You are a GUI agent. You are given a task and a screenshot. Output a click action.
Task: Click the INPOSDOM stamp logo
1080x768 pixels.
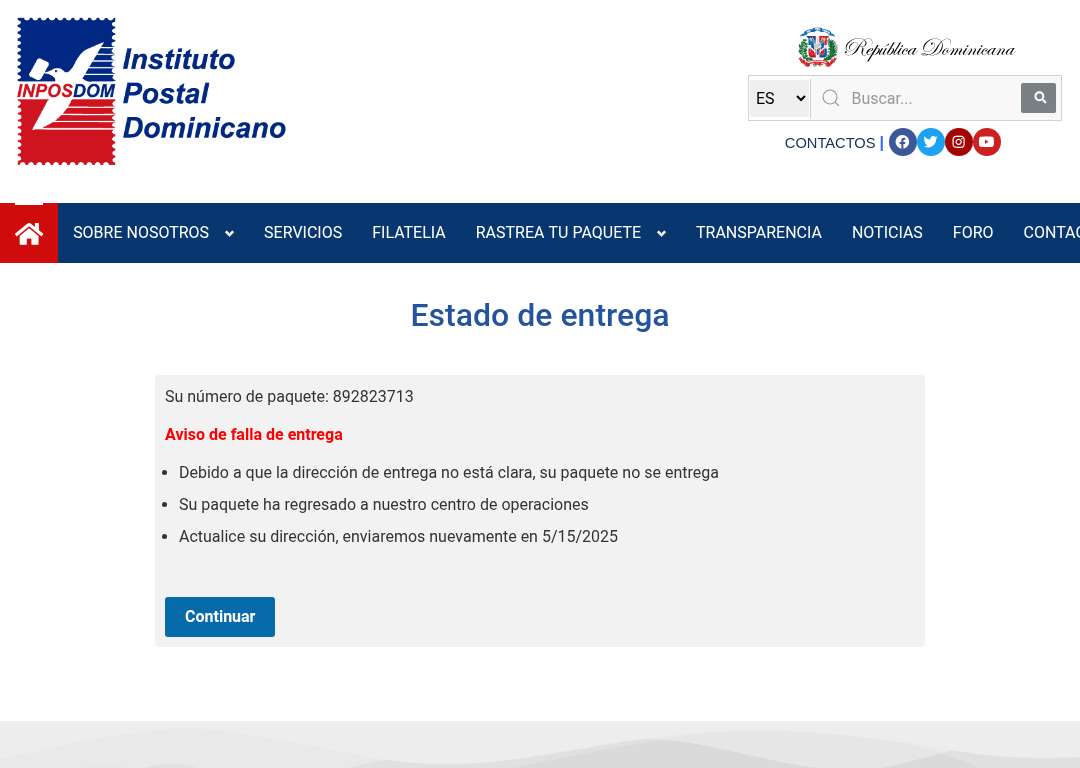click(66, 92)
